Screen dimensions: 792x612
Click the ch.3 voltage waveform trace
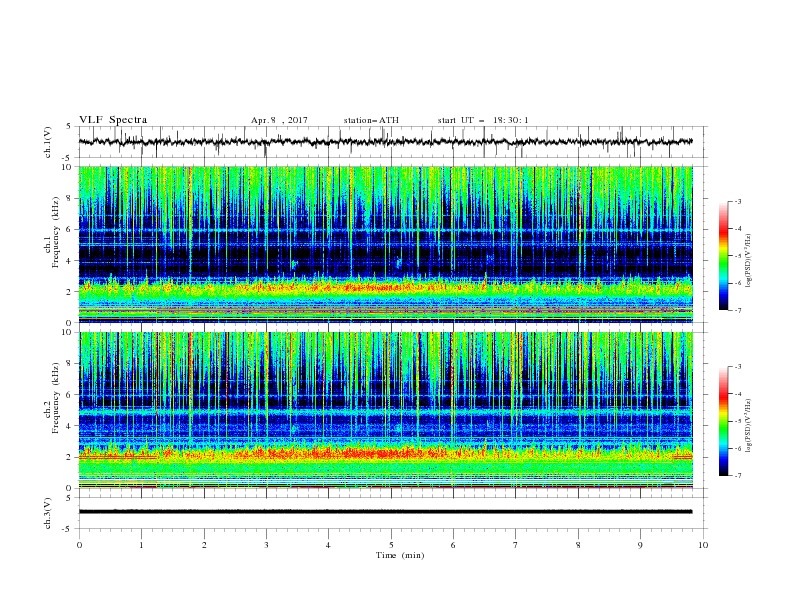385,512
